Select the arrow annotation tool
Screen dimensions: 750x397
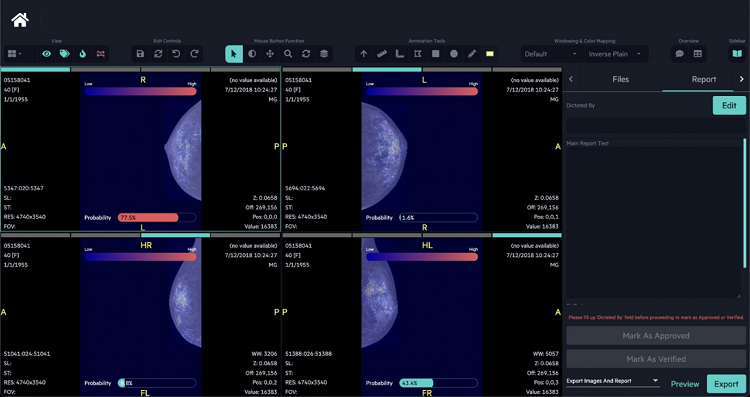pos(364,54)
